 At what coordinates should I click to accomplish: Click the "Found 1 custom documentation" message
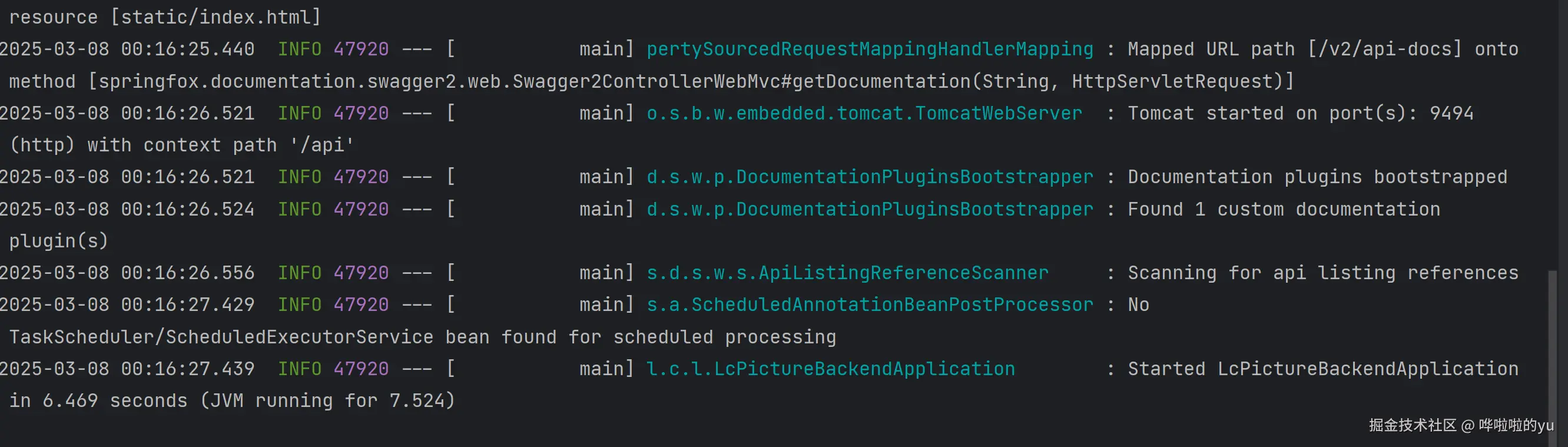click(x=1283, y=210)
